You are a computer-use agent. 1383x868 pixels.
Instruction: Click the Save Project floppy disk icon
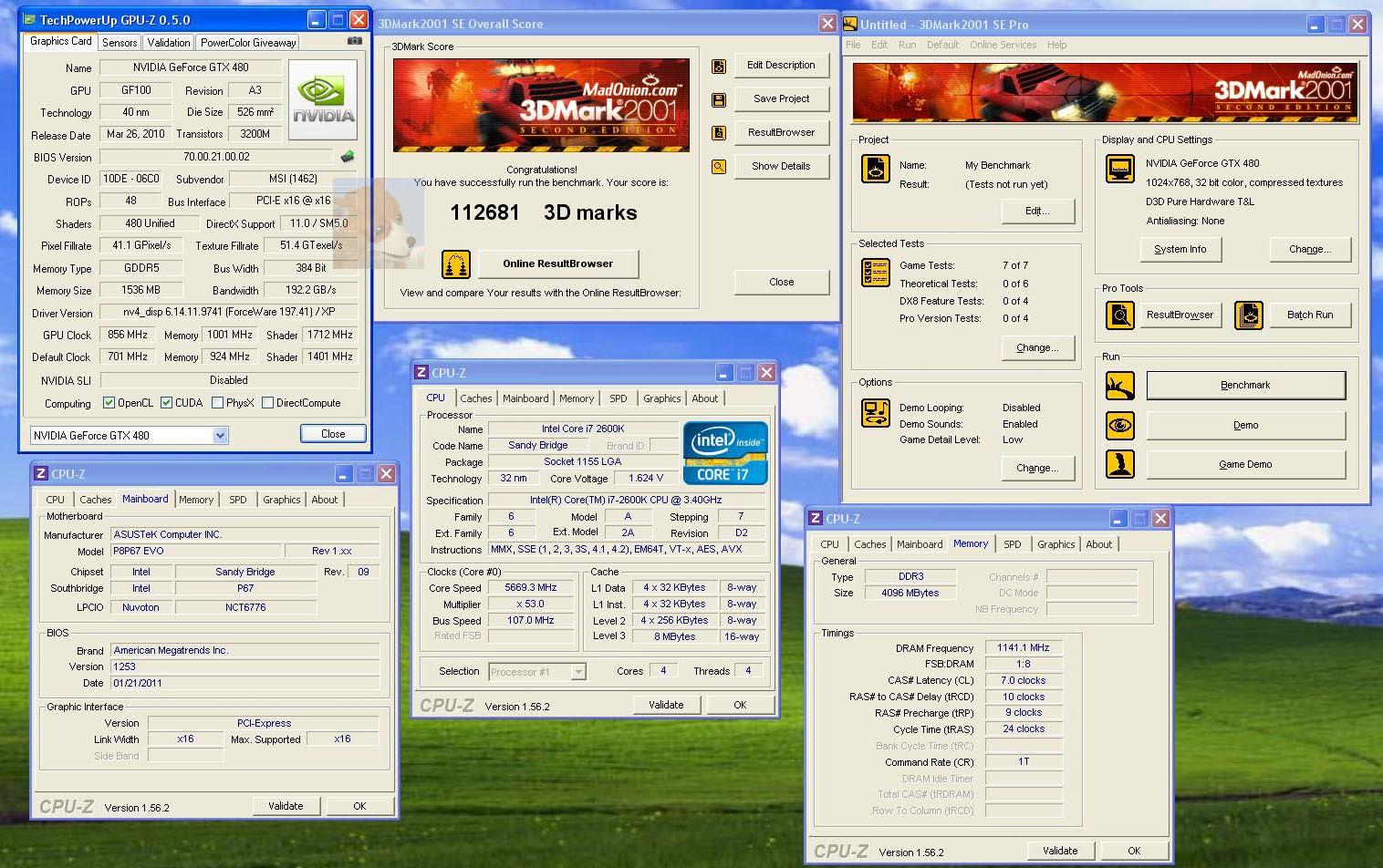point(719,99)
